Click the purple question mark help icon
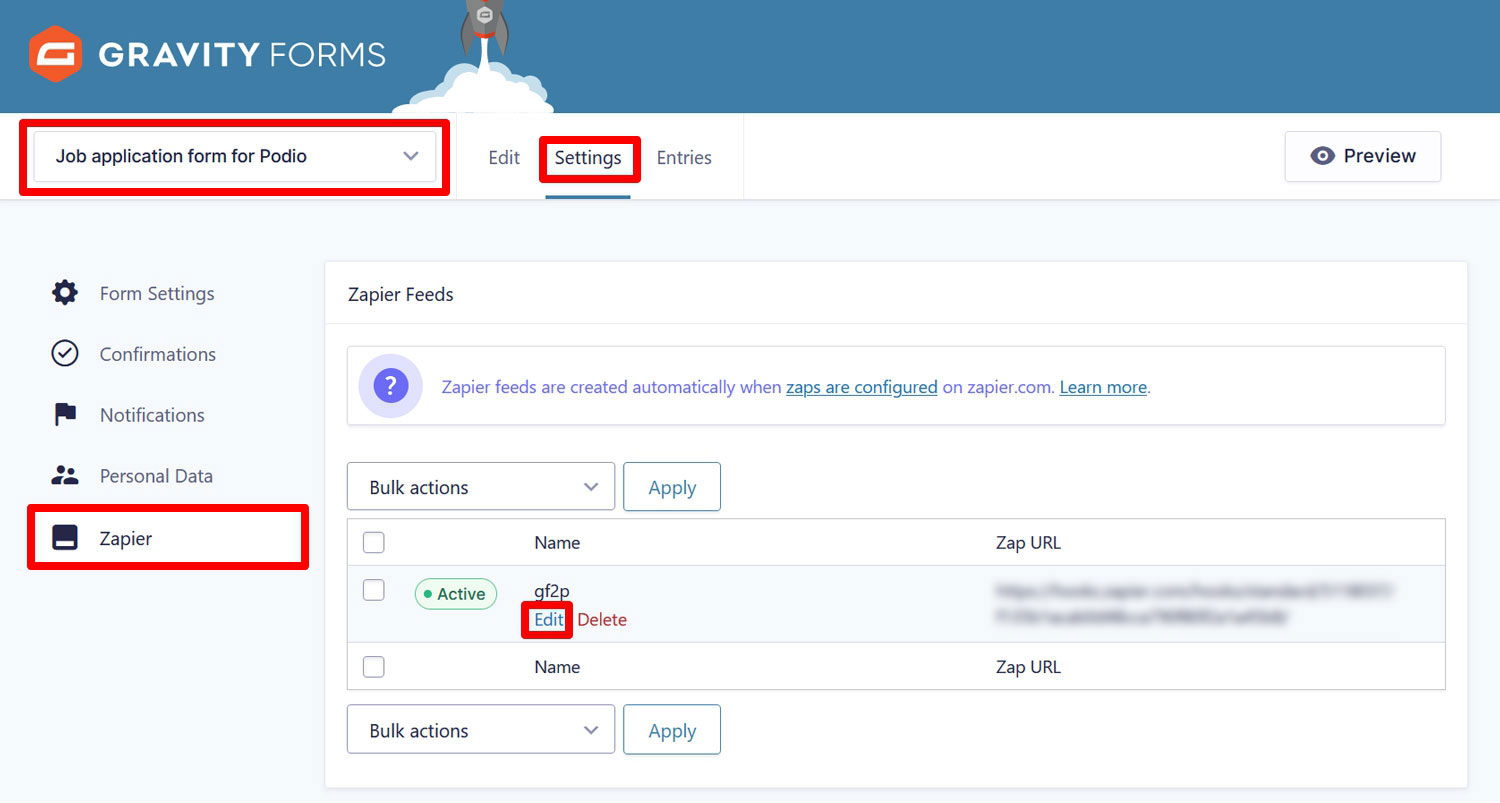Screen dimensions: 1500x803 391,385
